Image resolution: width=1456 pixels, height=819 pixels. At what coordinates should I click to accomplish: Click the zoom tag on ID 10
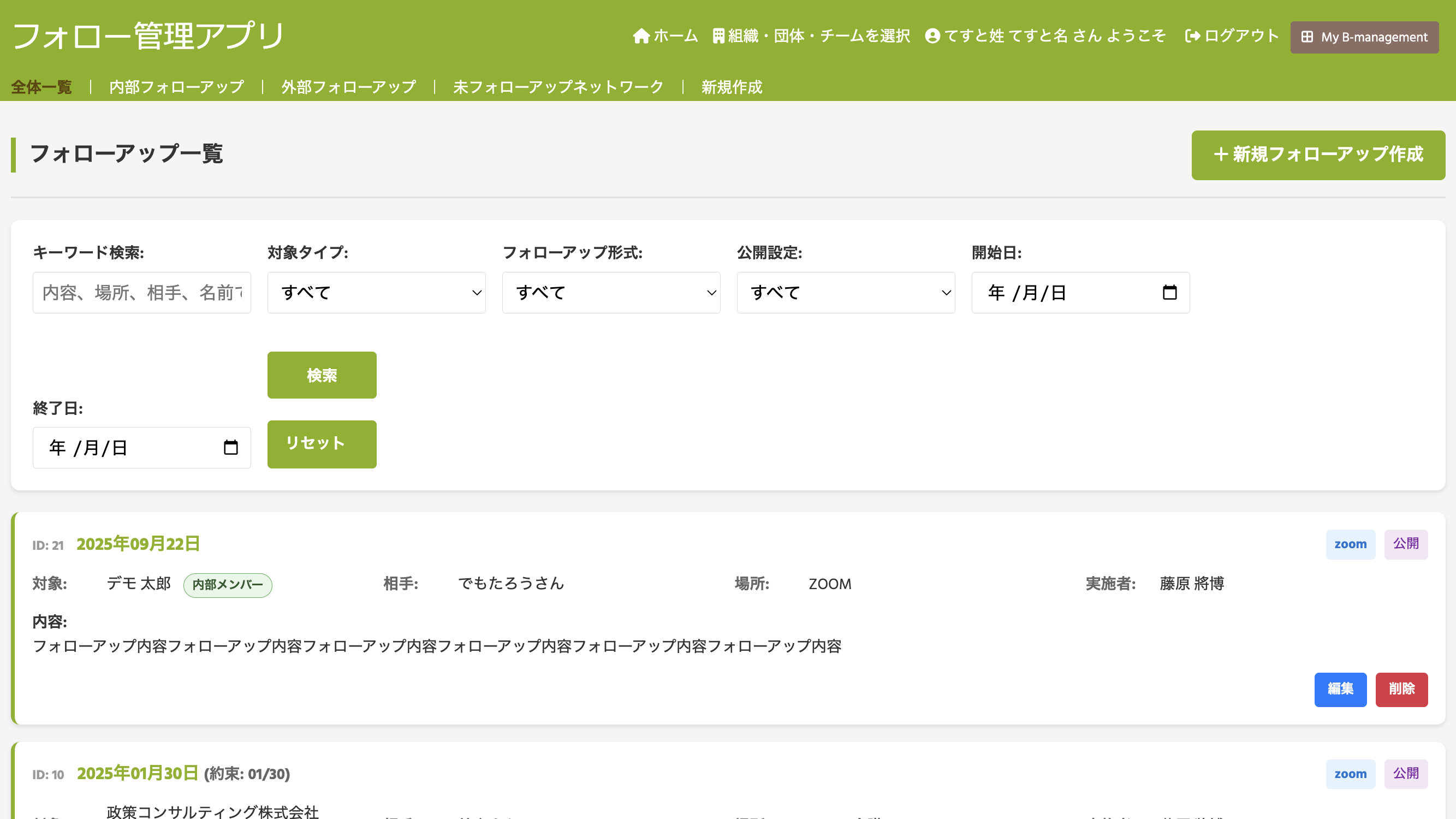[x=1350, y=774]
